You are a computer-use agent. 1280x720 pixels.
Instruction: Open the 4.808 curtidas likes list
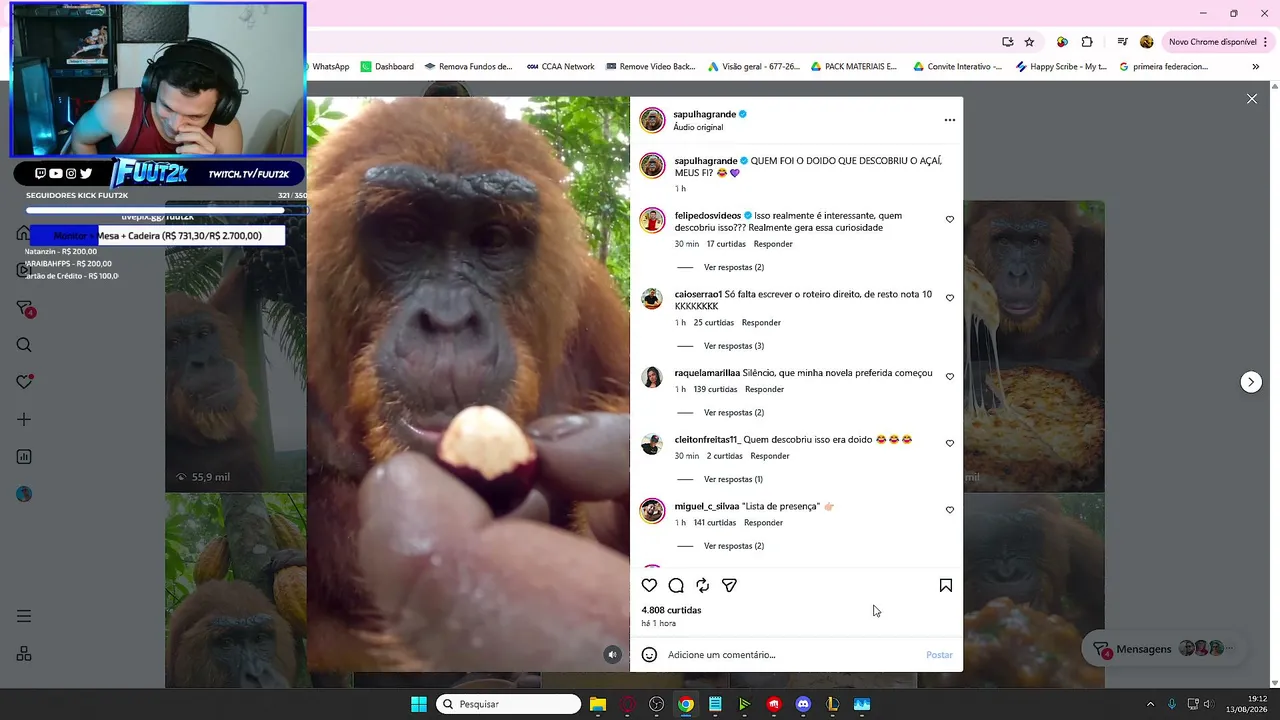pyautogui.click(x=671, y=610)
